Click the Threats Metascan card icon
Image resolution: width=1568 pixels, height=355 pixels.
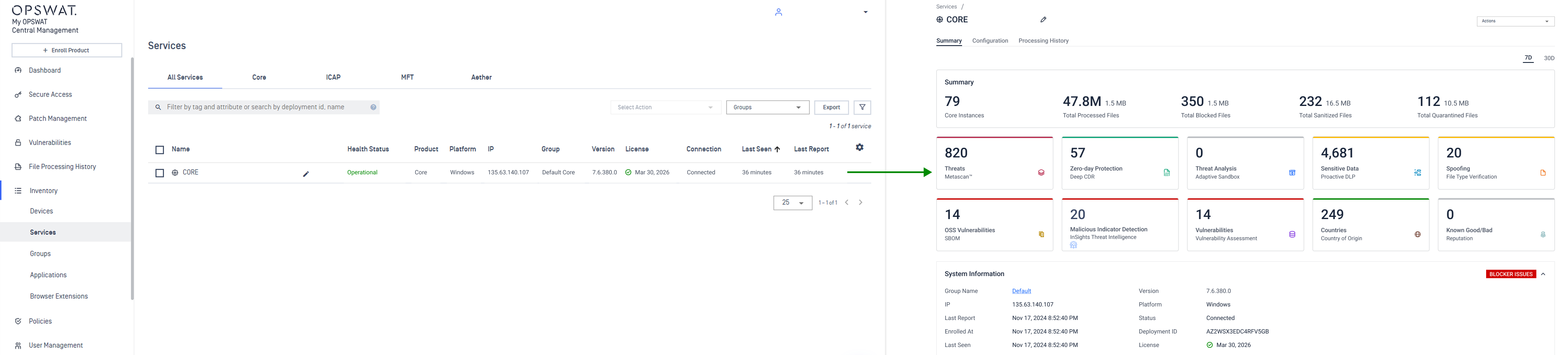click(1041, 173)
